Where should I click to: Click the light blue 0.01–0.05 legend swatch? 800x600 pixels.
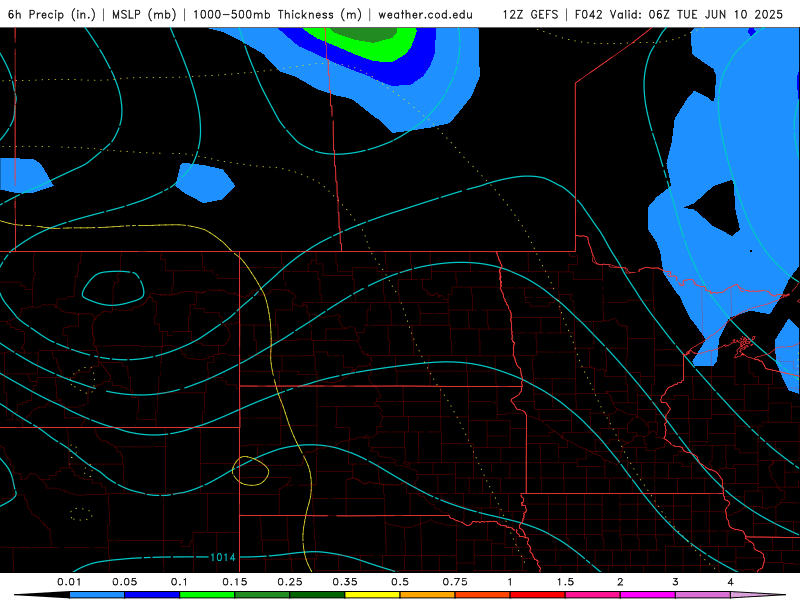[x=97, y=595]
